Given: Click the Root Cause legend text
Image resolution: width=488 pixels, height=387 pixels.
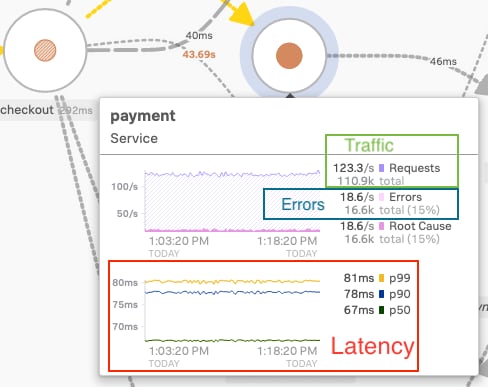Looking at the screenshot, I should click(x=420, y=226).
